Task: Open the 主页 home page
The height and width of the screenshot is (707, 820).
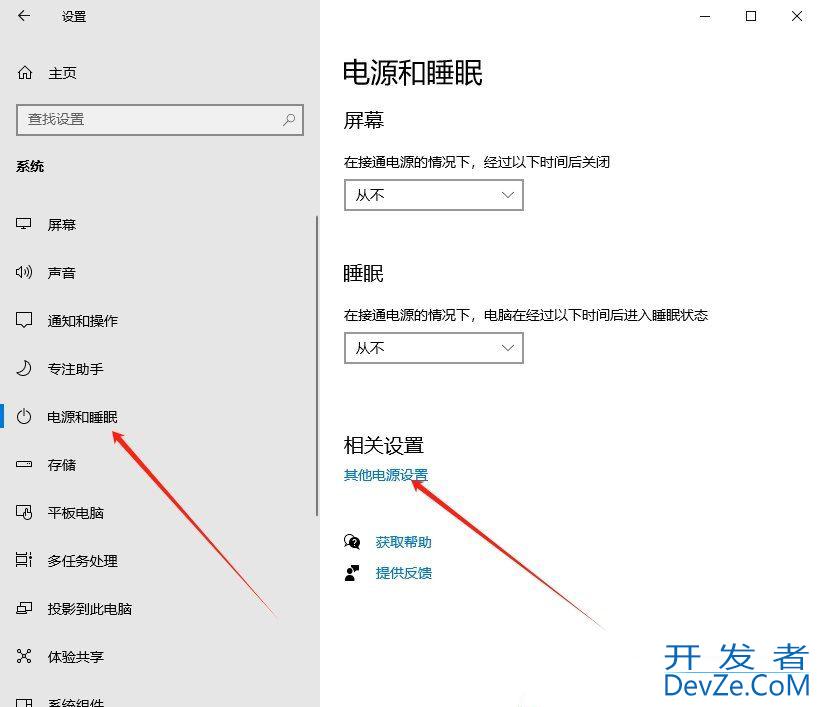Action: (x=62, y=73)
